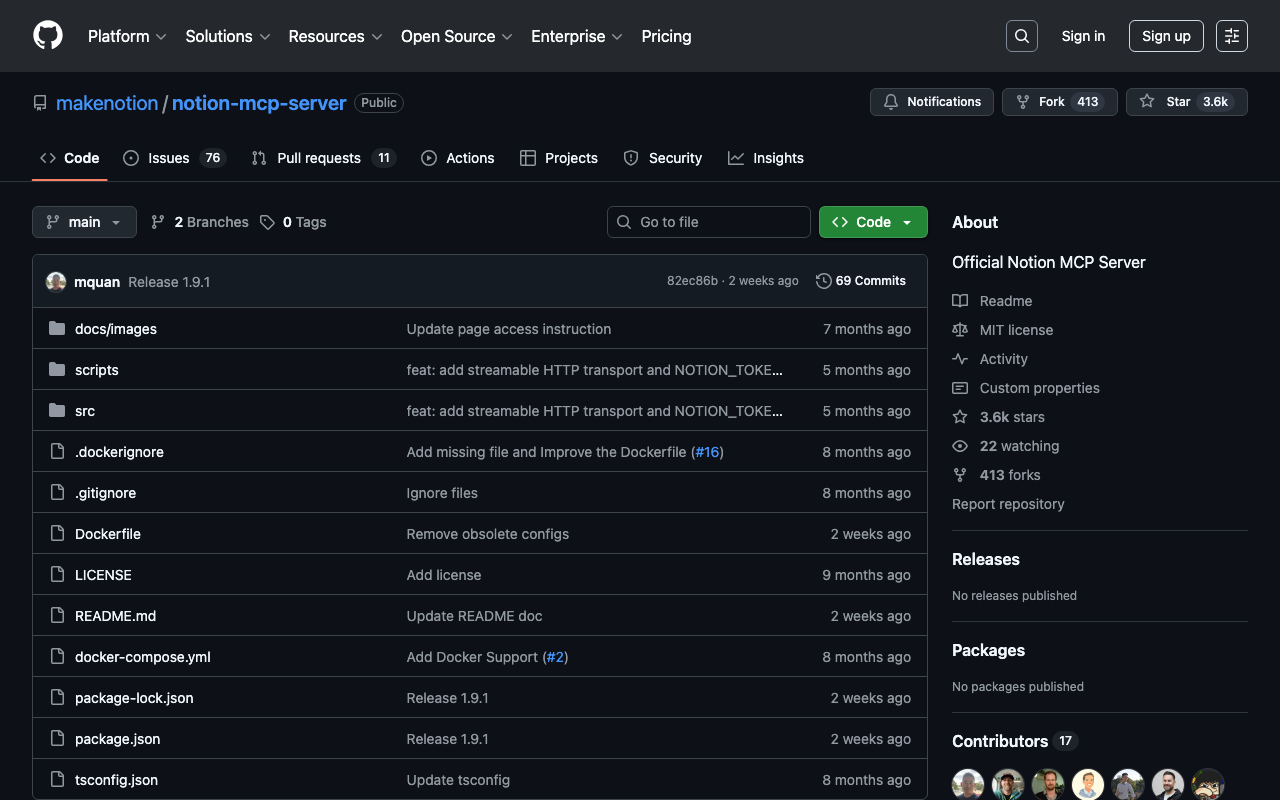View the 2 Branches list
The height and width of the screenshot is (800, 1280).
(200, 222)
